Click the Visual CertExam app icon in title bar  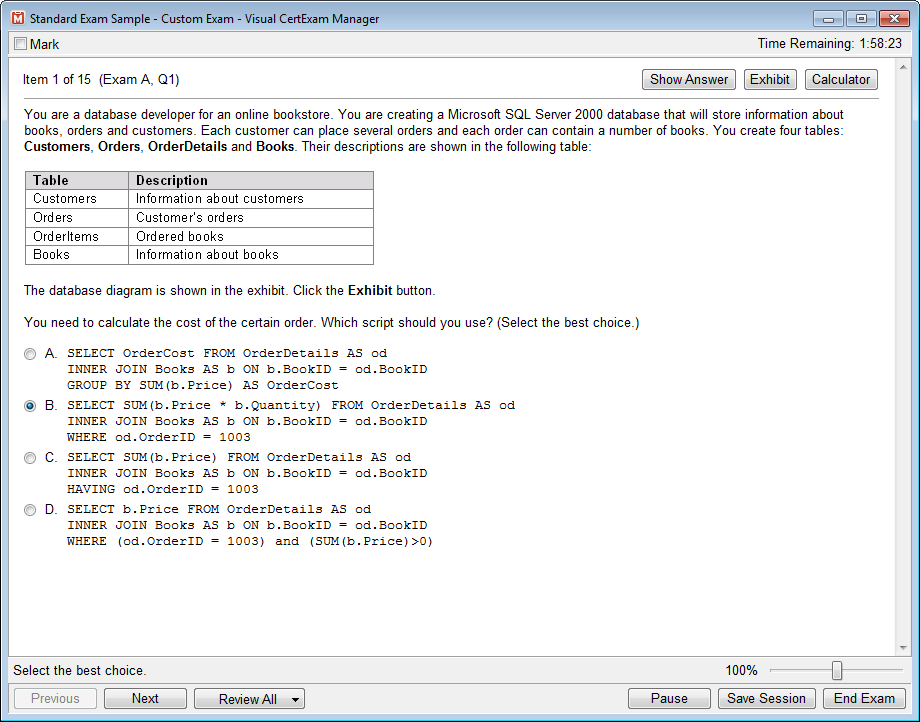pyautogui.click(x=18, y=19)
